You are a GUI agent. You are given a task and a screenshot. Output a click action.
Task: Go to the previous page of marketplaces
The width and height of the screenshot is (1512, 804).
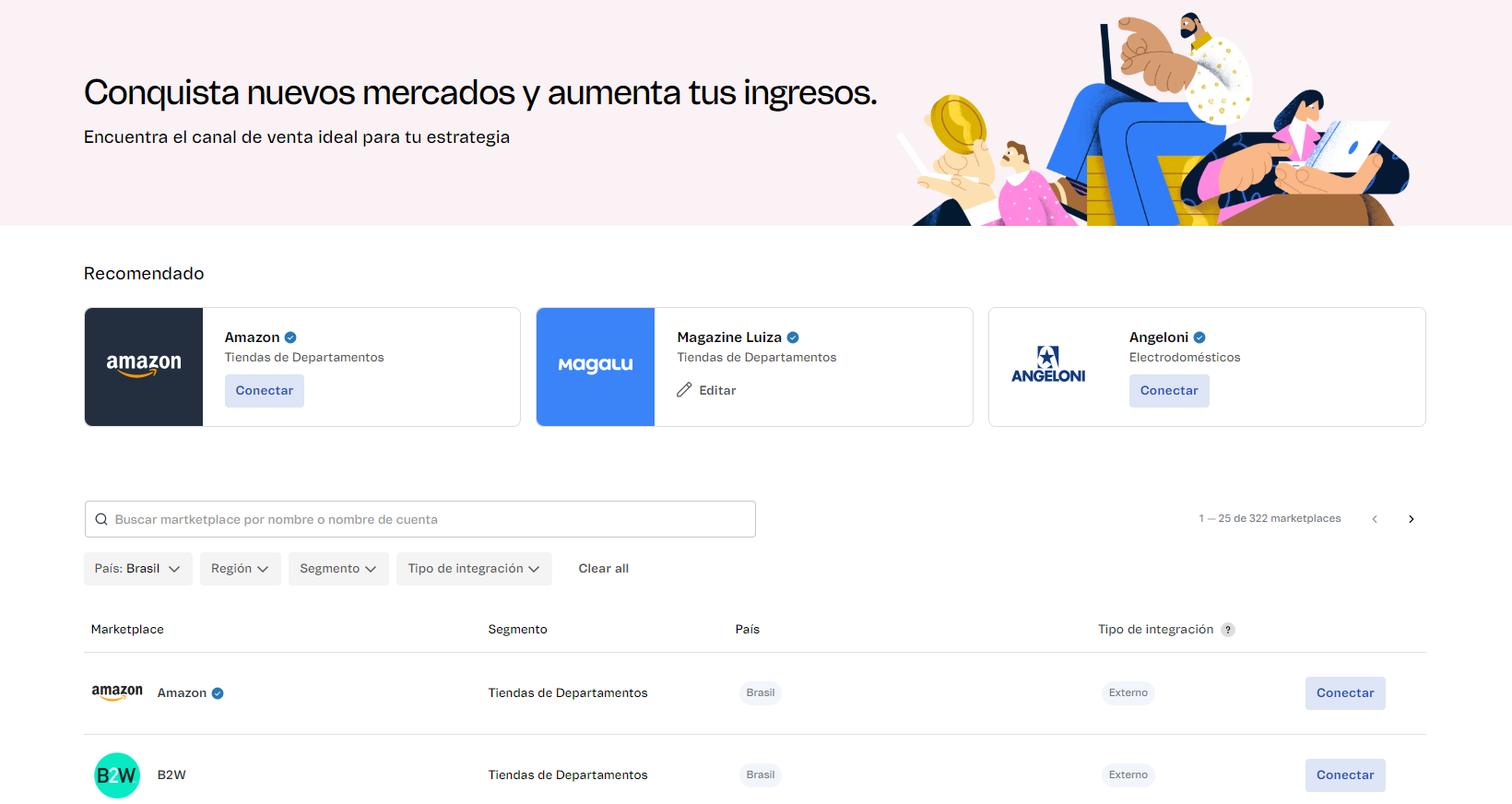[x=1375, y=519]
